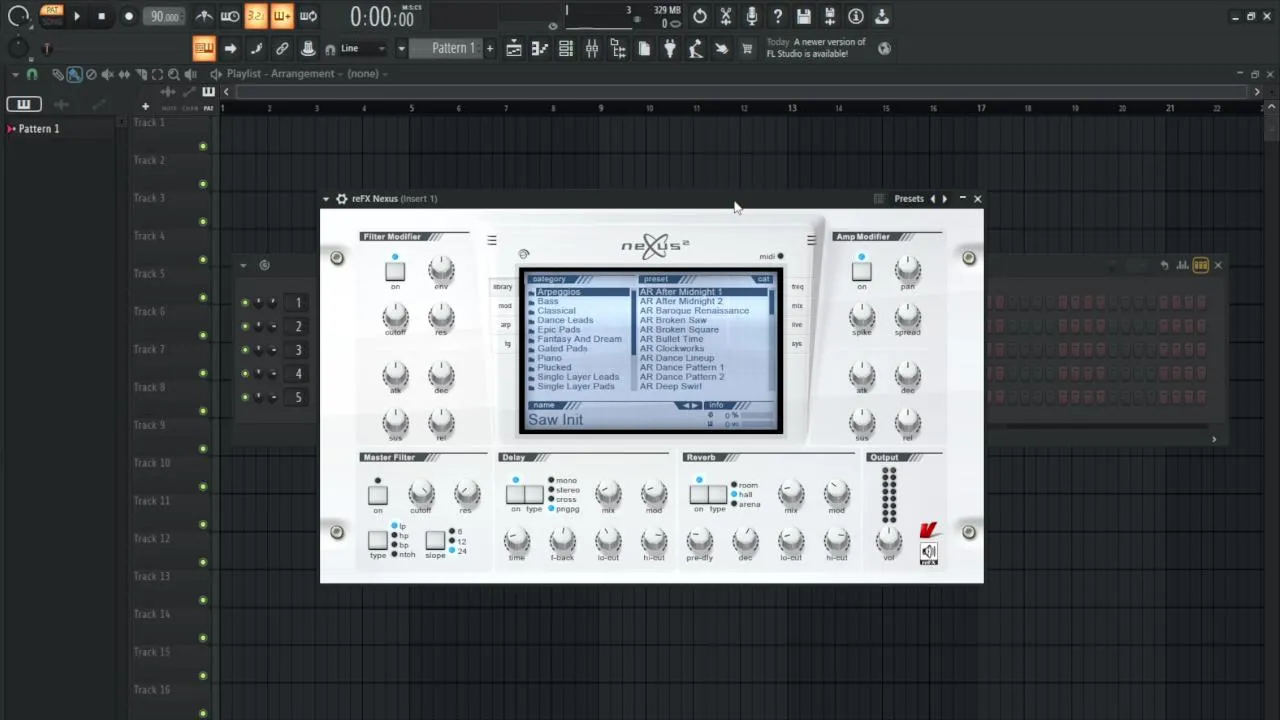Open the mix tab in Nexus
This screenshot has height=720, width=1280.
point(797,306)
